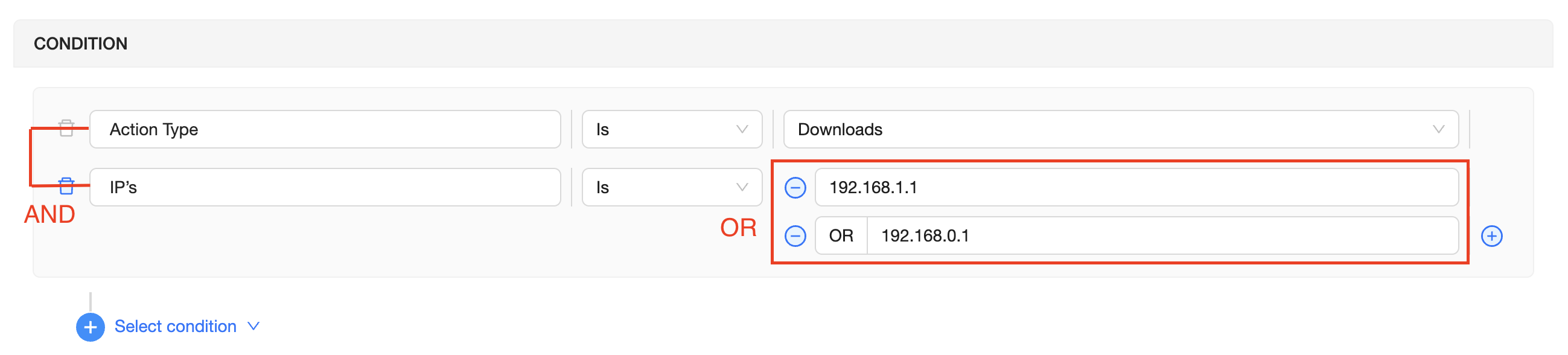Open the Is operator dropdown for Action Type
Viewport: 1568px width, 355px height.
pos(671,129)
